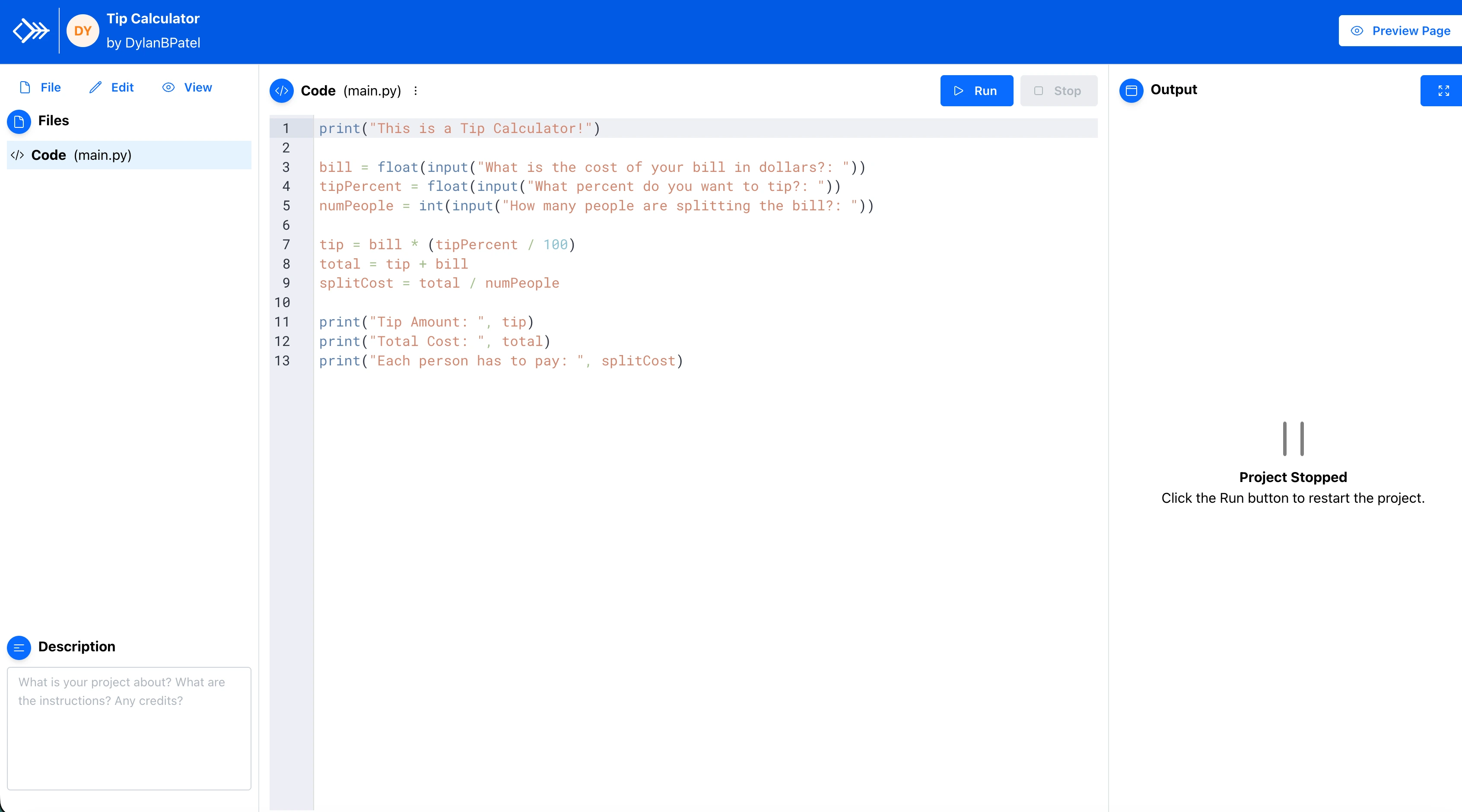Open the three-dot menu next to Code (main.py)
Viewport: 1462px width, 812px height.
(416, 91)
